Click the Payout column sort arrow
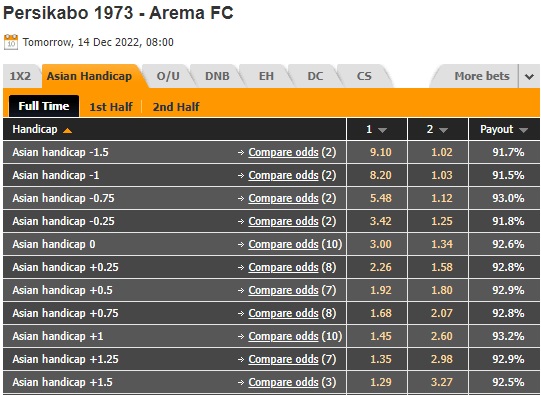The height and width of the screenshot is (395, 541). (523, 130)
